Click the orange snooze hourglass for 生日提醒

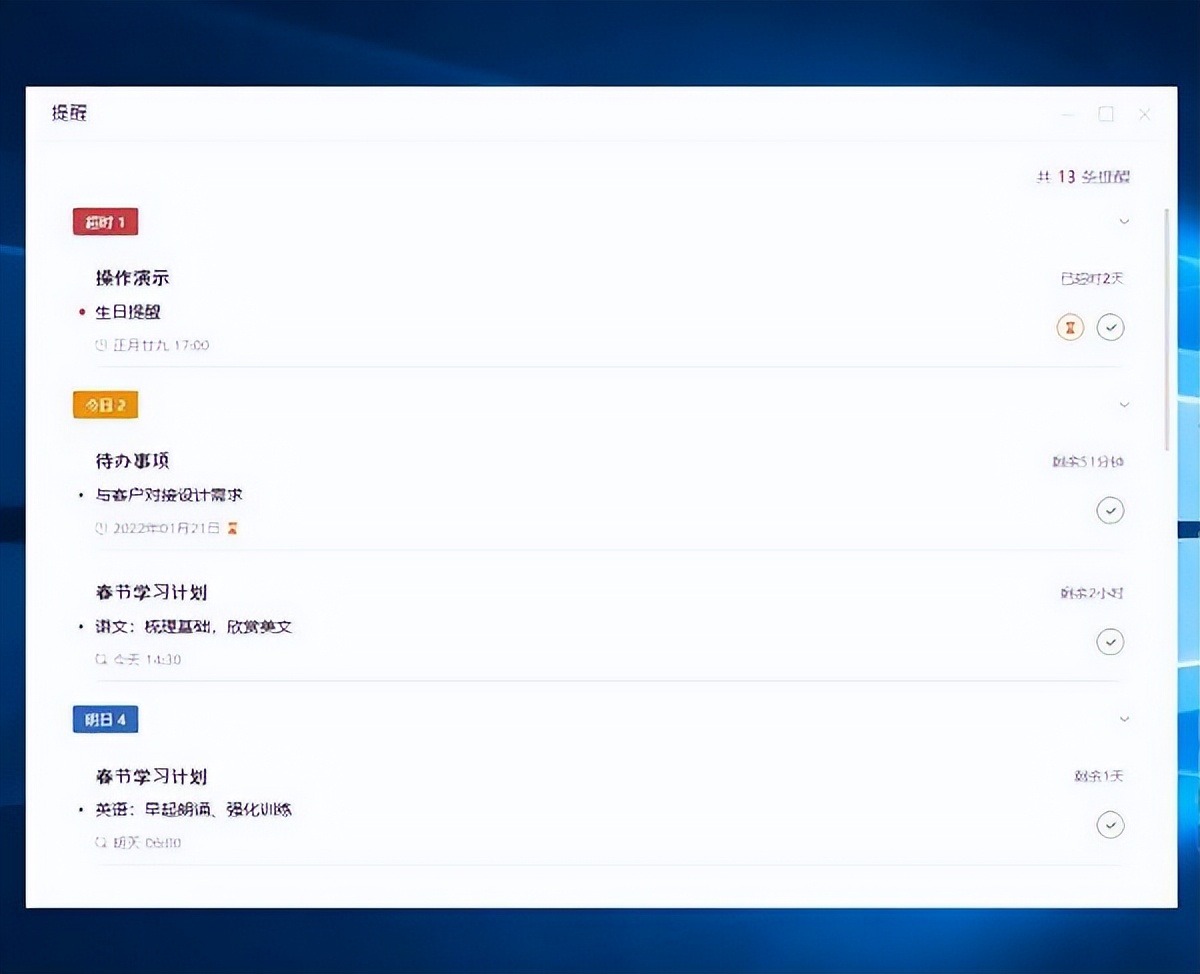click(1070, 327)
